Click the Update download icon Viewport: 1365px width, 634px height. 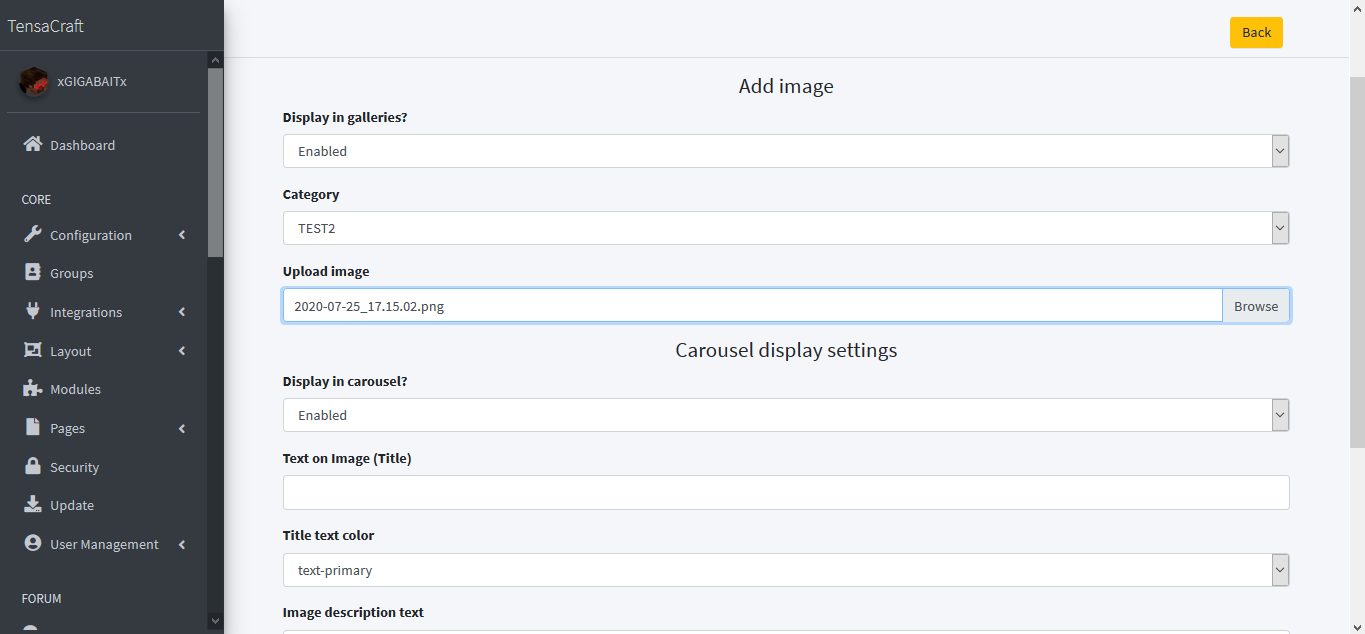pos(32,505)
